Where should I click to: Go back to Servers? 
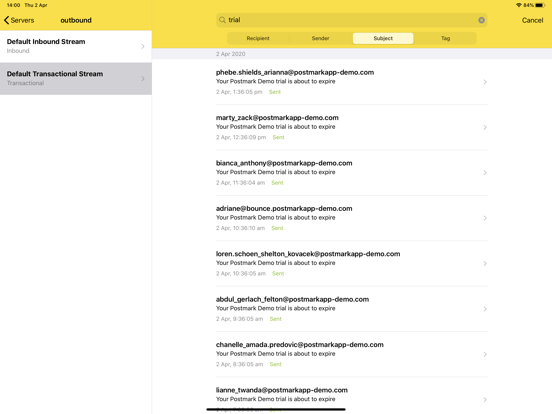coord(19,20)
